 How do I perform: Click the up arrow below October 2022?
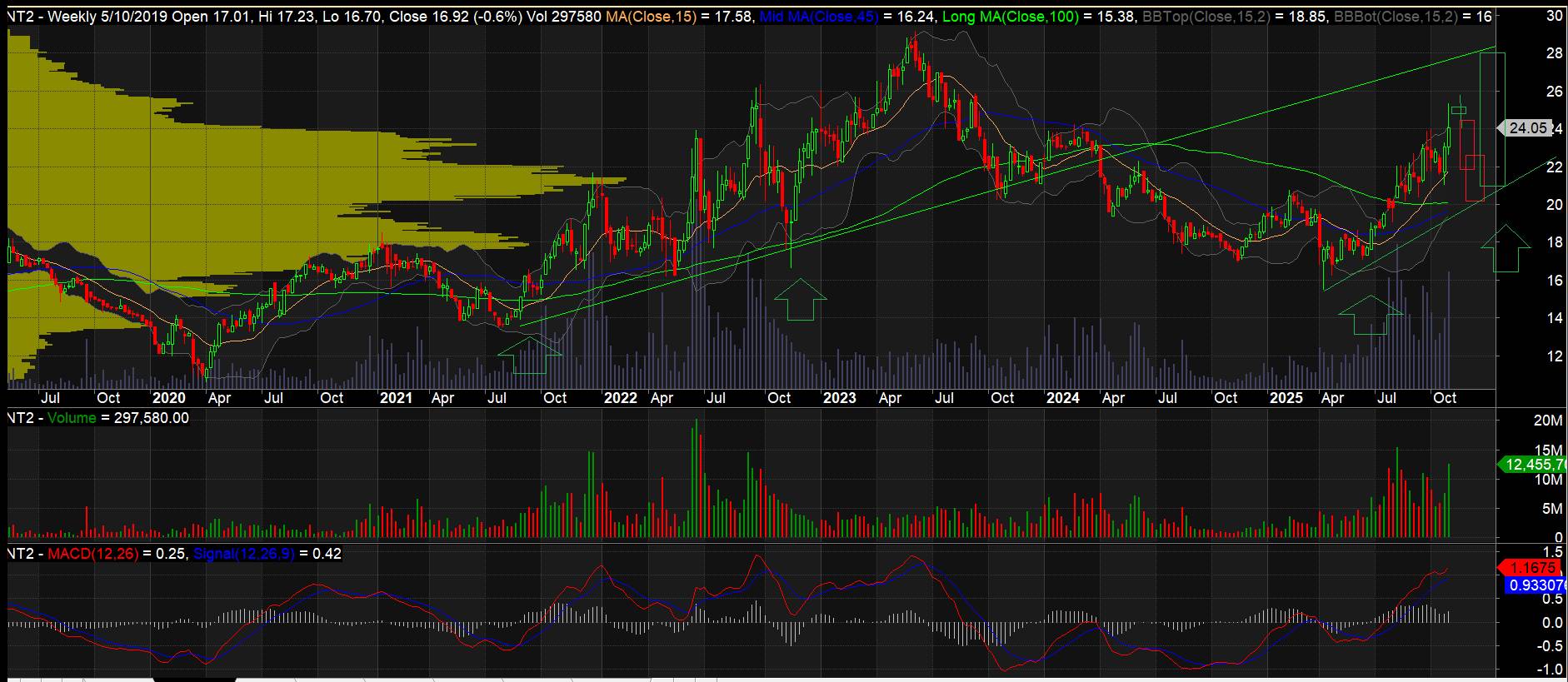[x=801, y=301]
